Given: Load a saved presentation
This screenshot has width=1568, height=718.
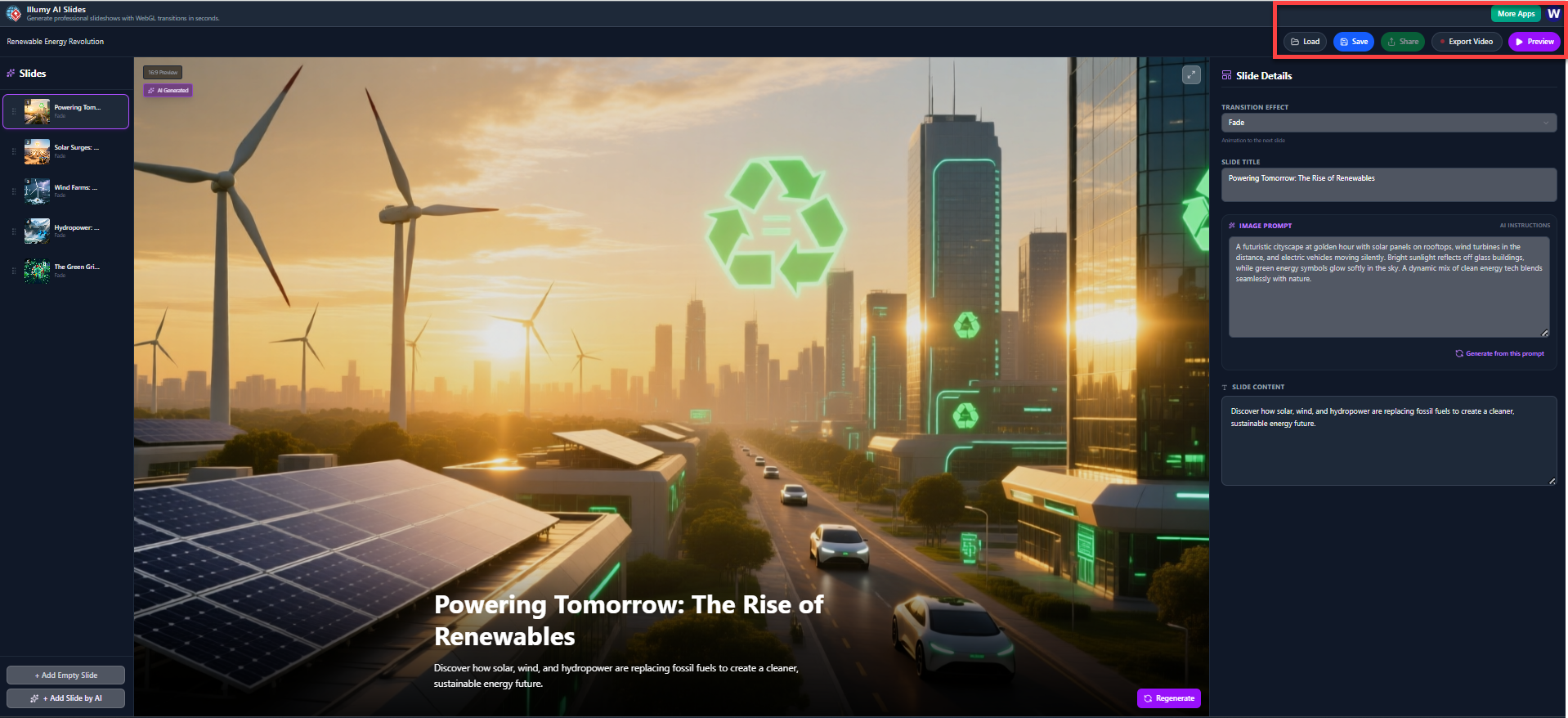Looking at the screenshot, I should point(1305,42).
